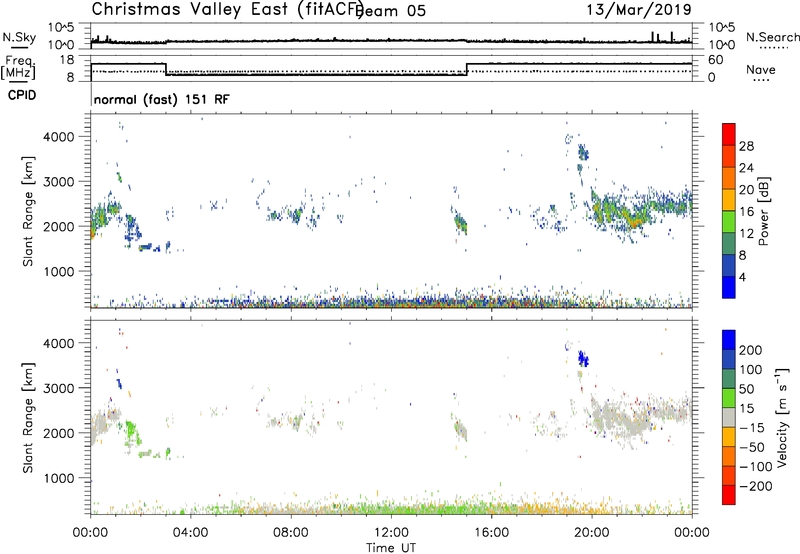Click the '13/Mar/2019' date label

639,9
